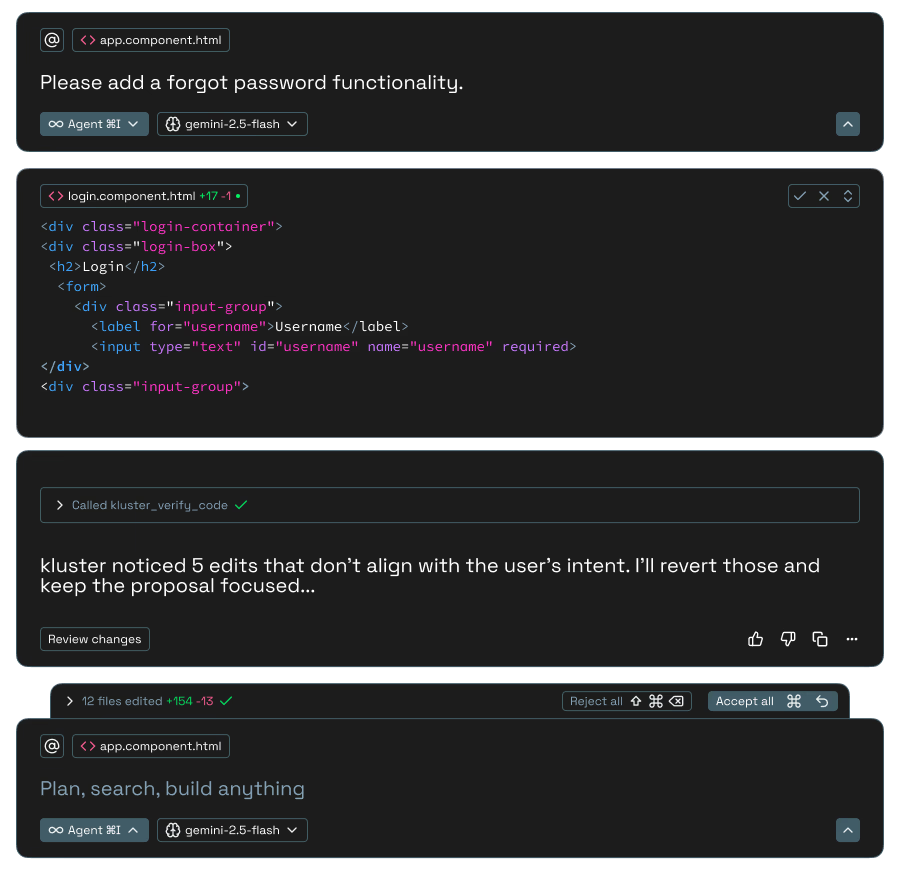This screenshot has height=872, width=900.
Task: Open the Agent mode dropdown in bottom prompt
Action: (x=94, y=830)
